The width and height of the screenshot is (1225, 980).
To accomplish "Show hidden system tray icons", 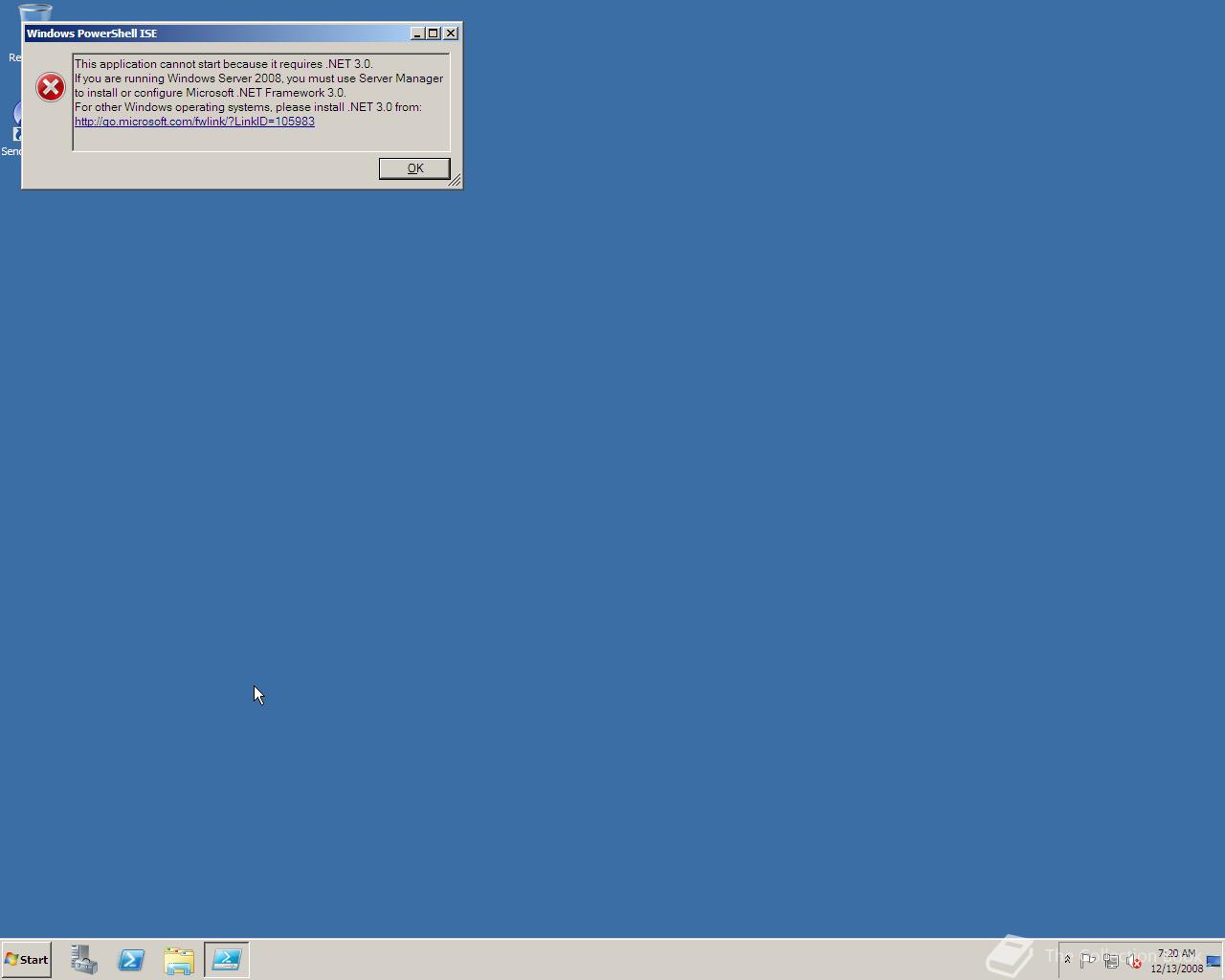I will point(1067,960).
